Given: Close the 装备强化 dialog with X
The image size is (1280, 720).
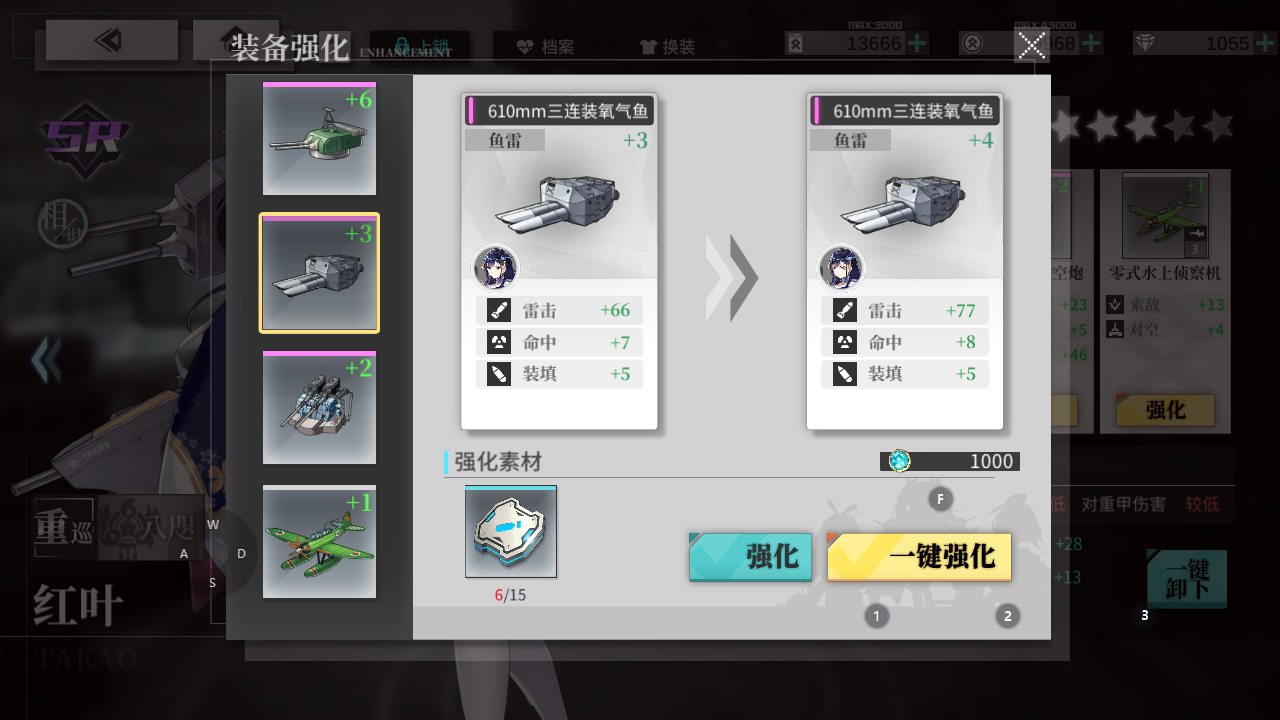Looking at the screenshot, I should [x=1031, y=45].
